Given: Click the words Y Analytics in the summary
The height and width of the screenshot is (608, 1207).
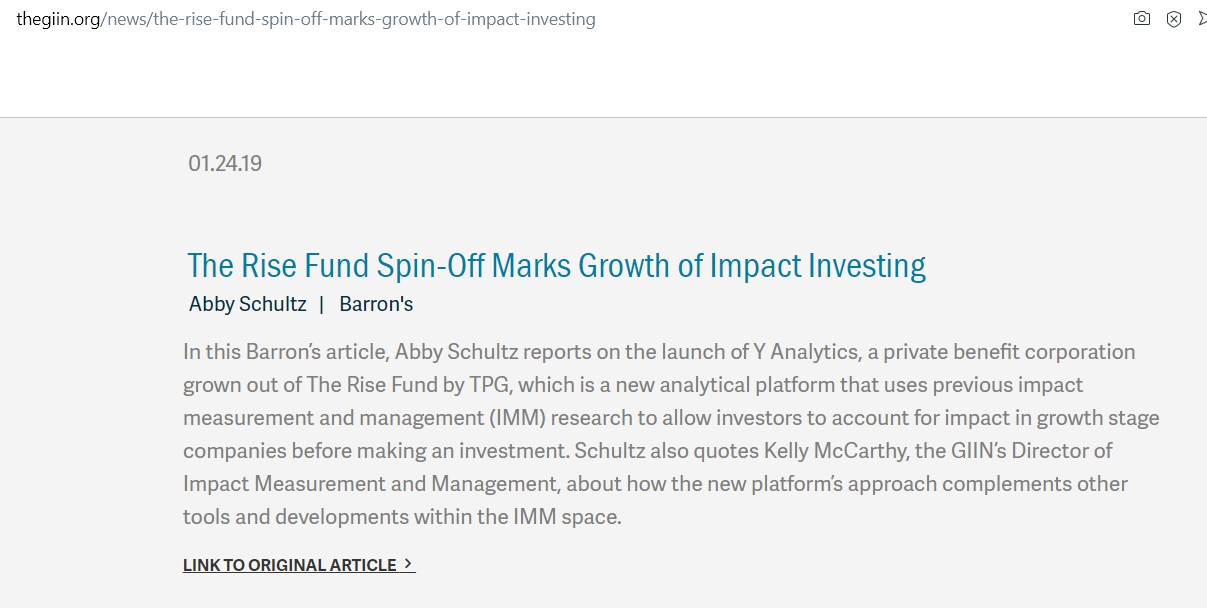Looking at the screenshot, I should click(x=806, y=352).
